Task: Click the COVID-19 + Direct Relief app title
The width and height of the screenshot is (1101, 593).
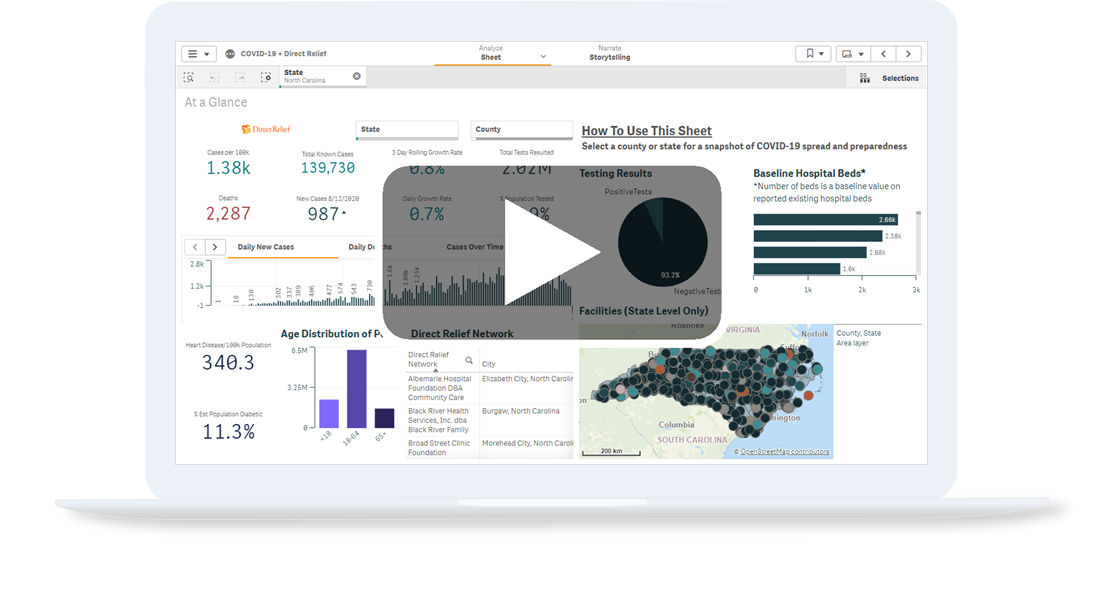Action: 283,54
